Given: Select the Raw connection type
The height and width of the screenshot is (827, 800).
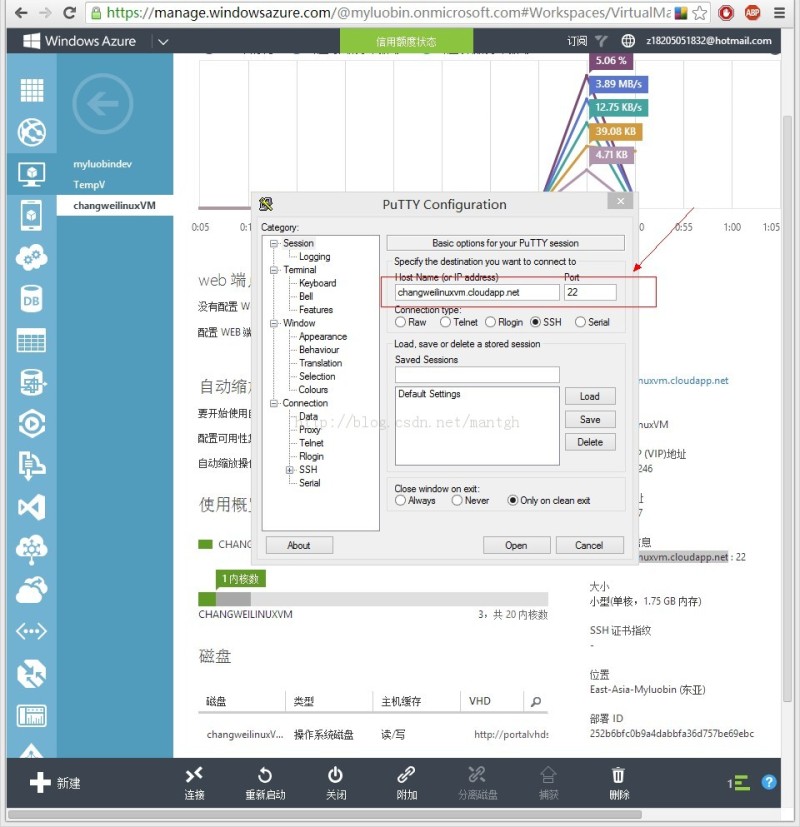Looking at the screenshot, I should tap(401, 322).
